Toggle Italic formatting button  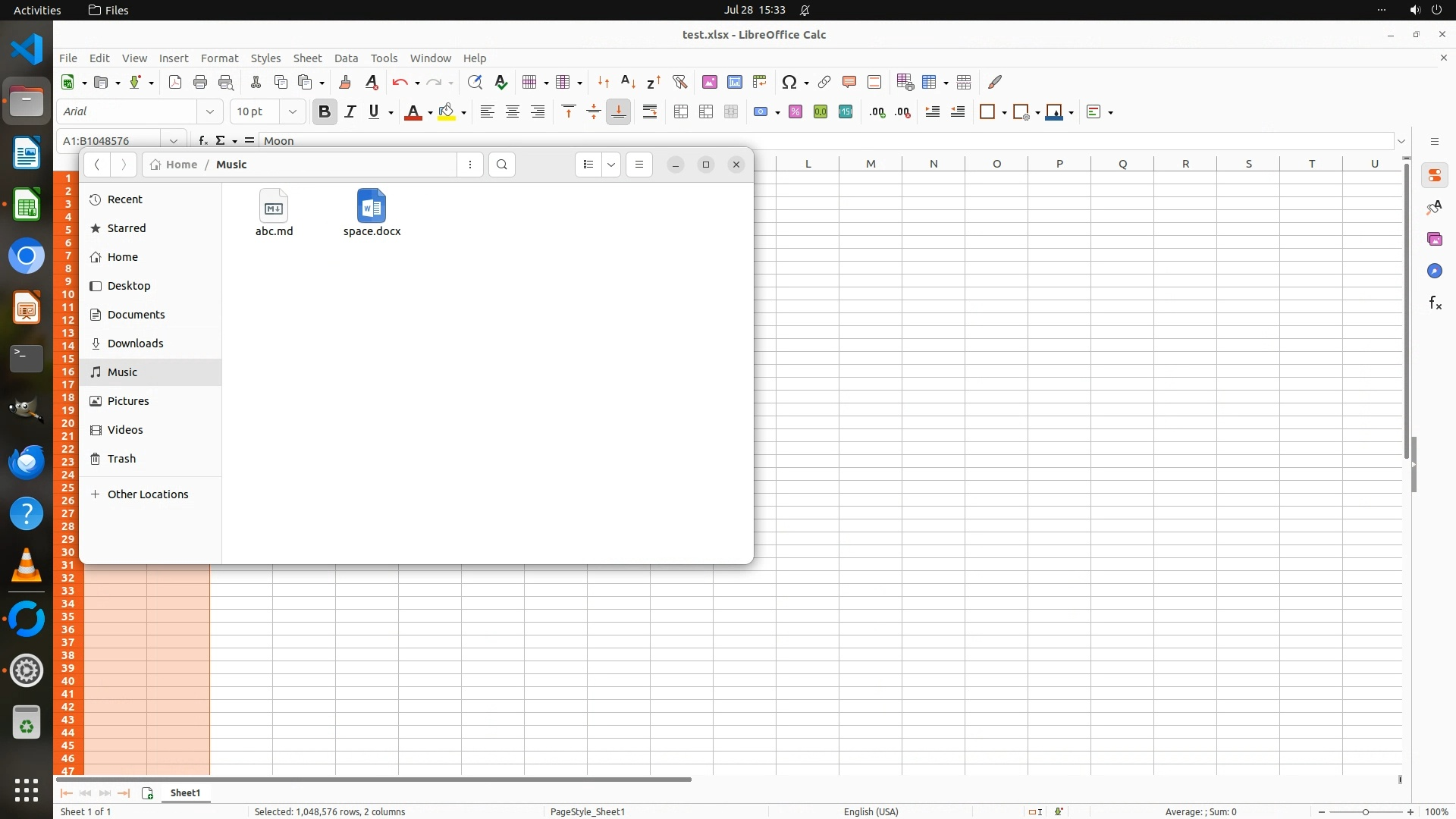(x=350, y=111)
